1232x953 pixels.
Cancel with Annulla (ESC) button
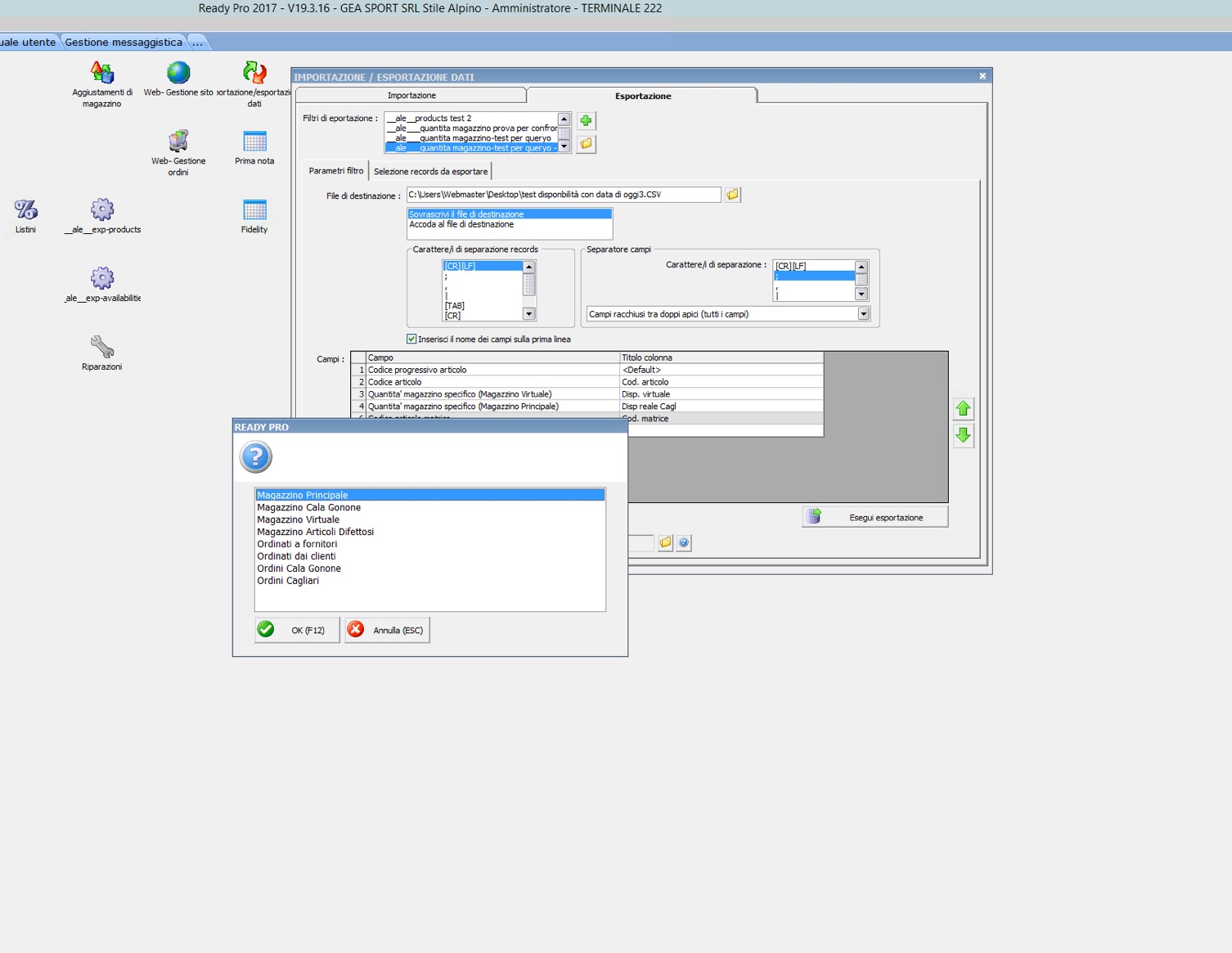387,630
